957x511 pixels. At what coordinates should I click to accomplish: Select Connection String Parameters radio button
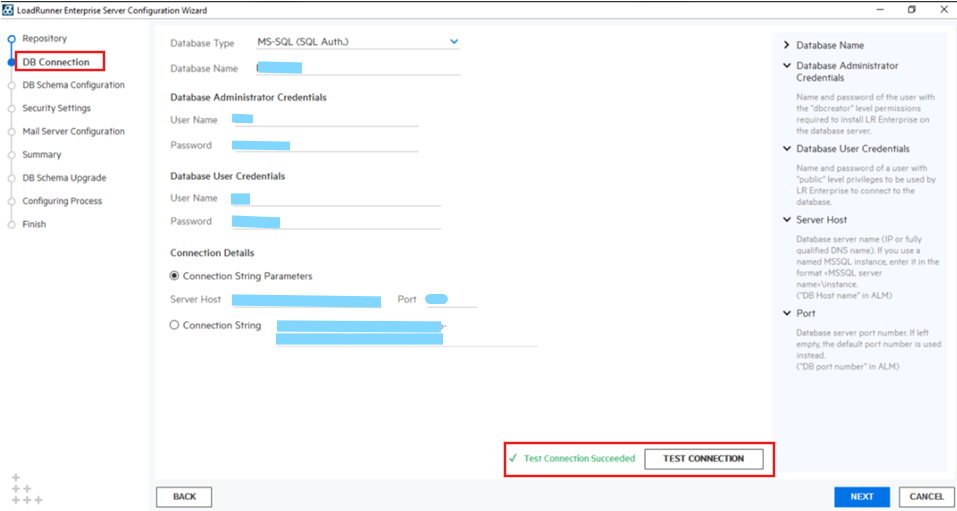175,276
